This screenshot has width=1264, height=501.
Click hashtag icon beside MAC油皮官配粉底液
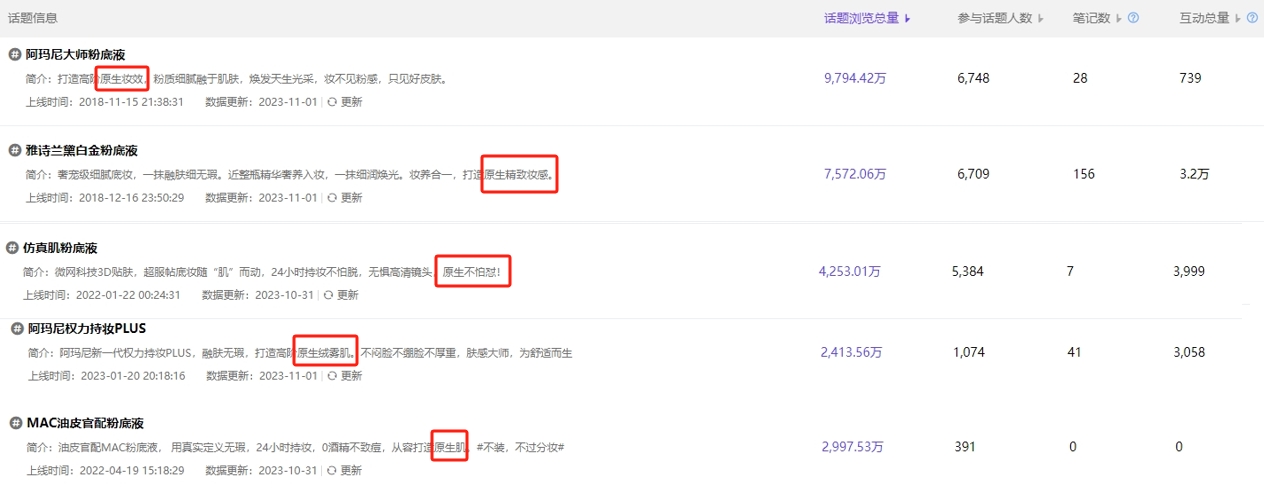(x=15, y=423)
